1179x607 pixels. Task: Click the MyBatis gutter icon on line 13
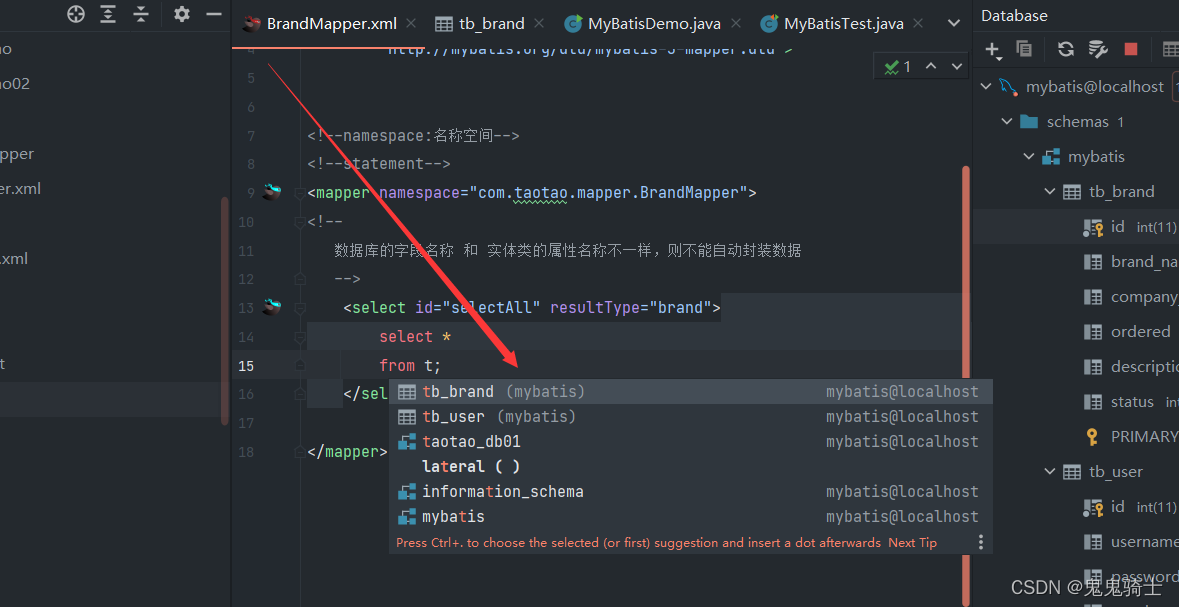[x=271, y=307]
